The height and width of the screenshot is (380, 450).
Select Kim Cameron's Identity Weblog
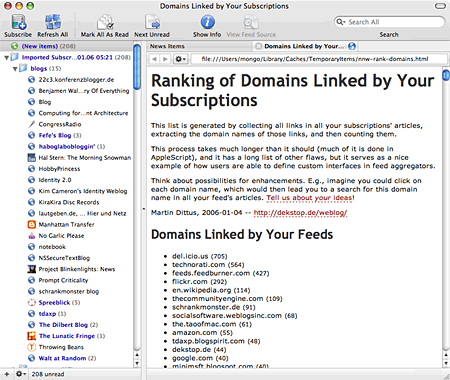83,191
